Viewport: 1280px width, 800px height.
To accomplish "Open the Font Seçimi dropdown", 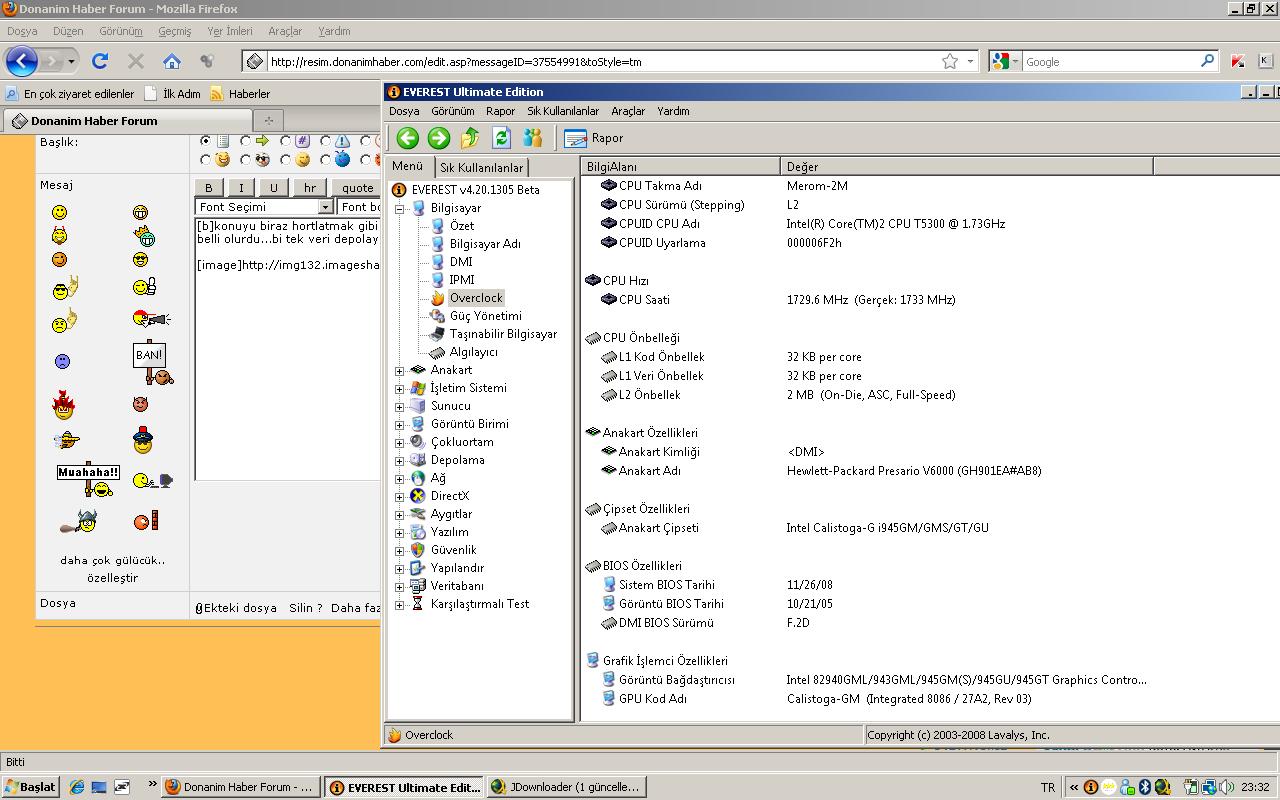I will click(x=325, y=207).
